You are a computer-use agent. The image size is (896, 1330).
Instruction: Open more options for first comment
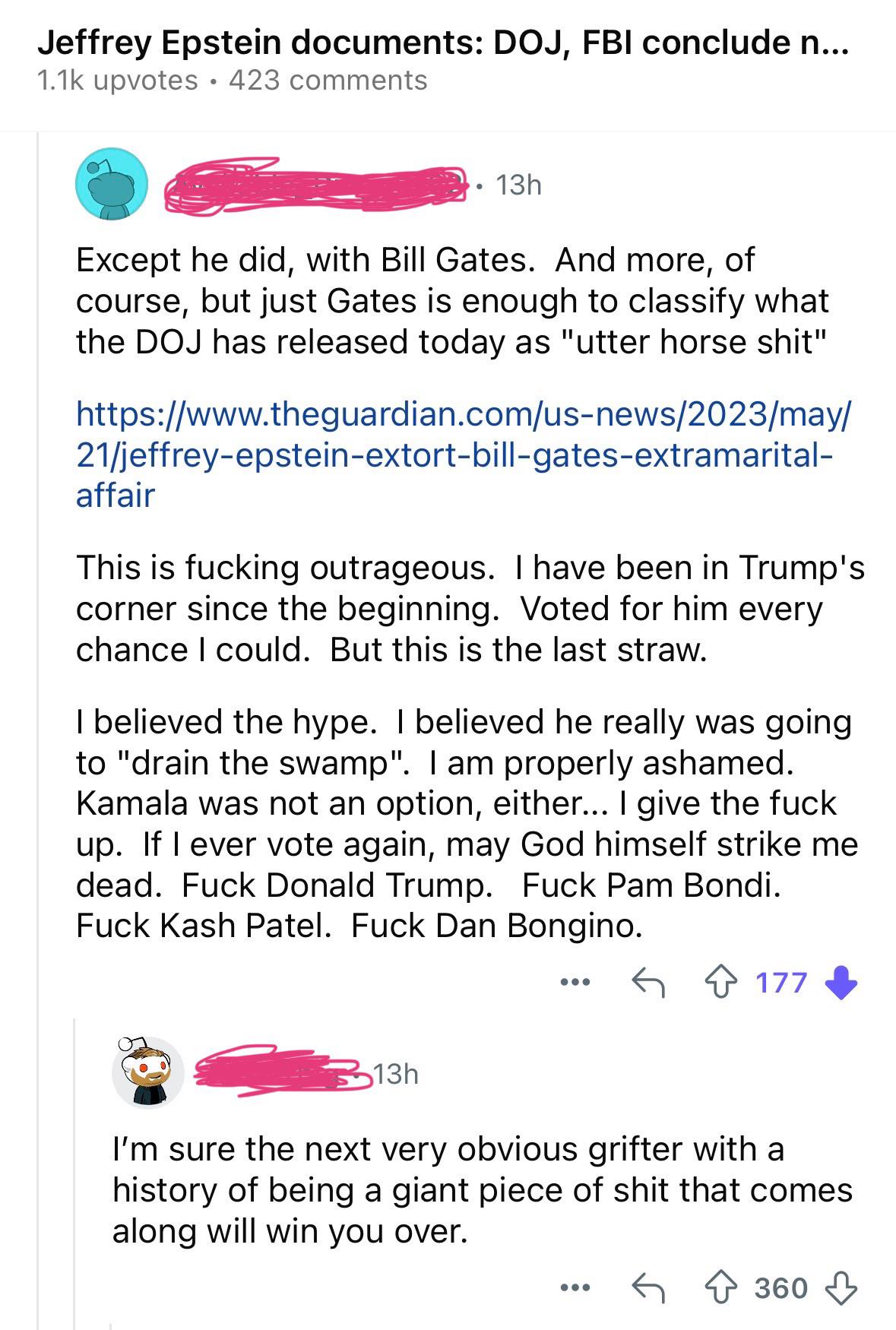[x=575, y=983]
